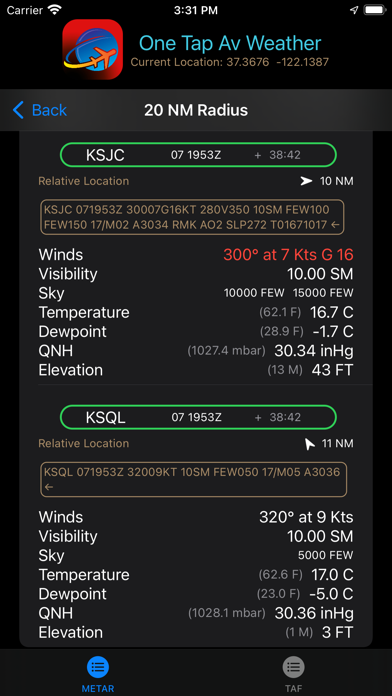
Task: Tap KSQL dewpoint value -5.0 C
Action: coord(331,594)
